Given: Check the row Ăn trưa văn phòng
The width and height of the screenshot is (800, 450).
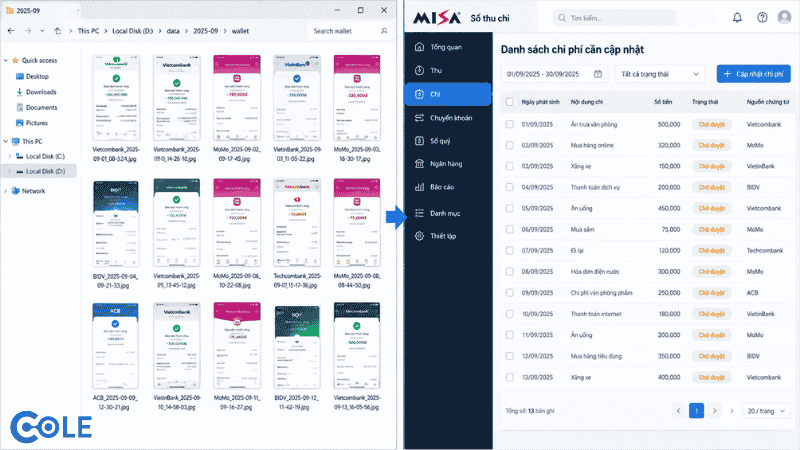Looking at the screenshot, I should 510,124.
